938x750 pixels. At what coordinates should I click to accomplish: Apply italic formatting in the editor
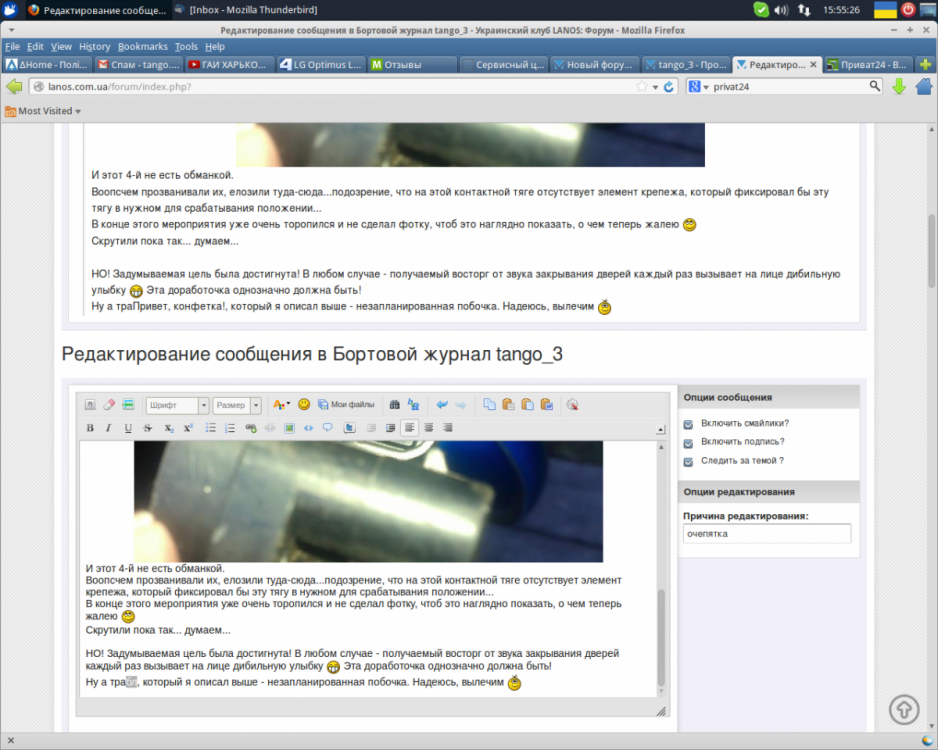[x=109, y=428]
